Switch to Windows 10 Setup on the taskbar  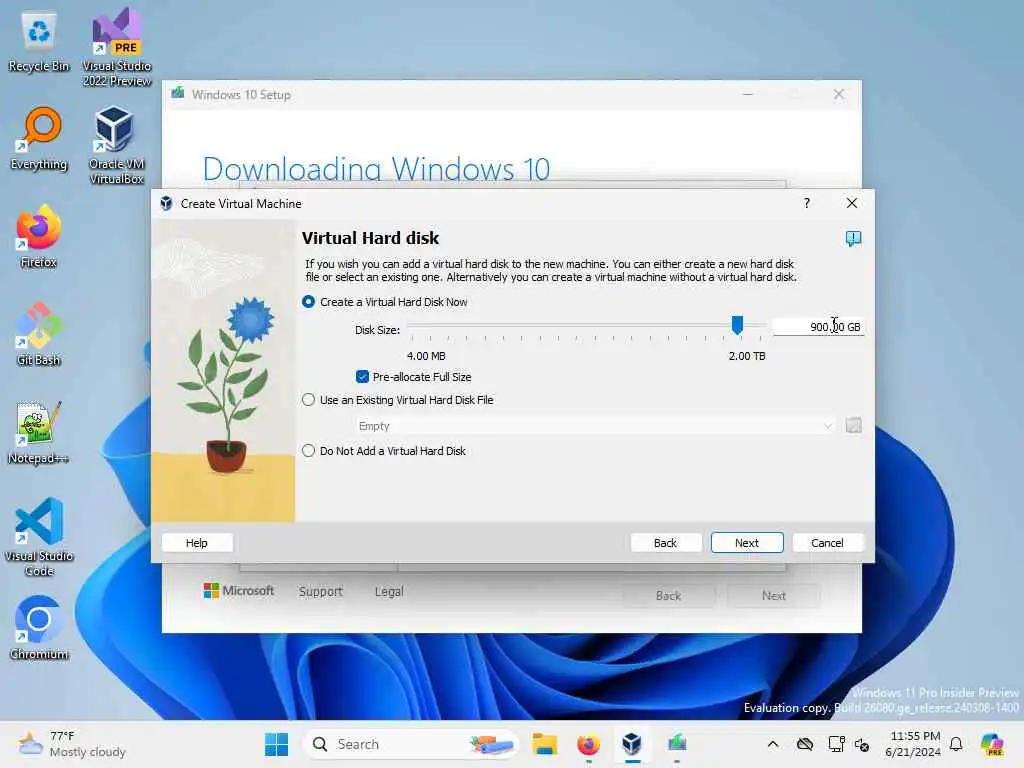pyautogui.click(x=677, y=744)
